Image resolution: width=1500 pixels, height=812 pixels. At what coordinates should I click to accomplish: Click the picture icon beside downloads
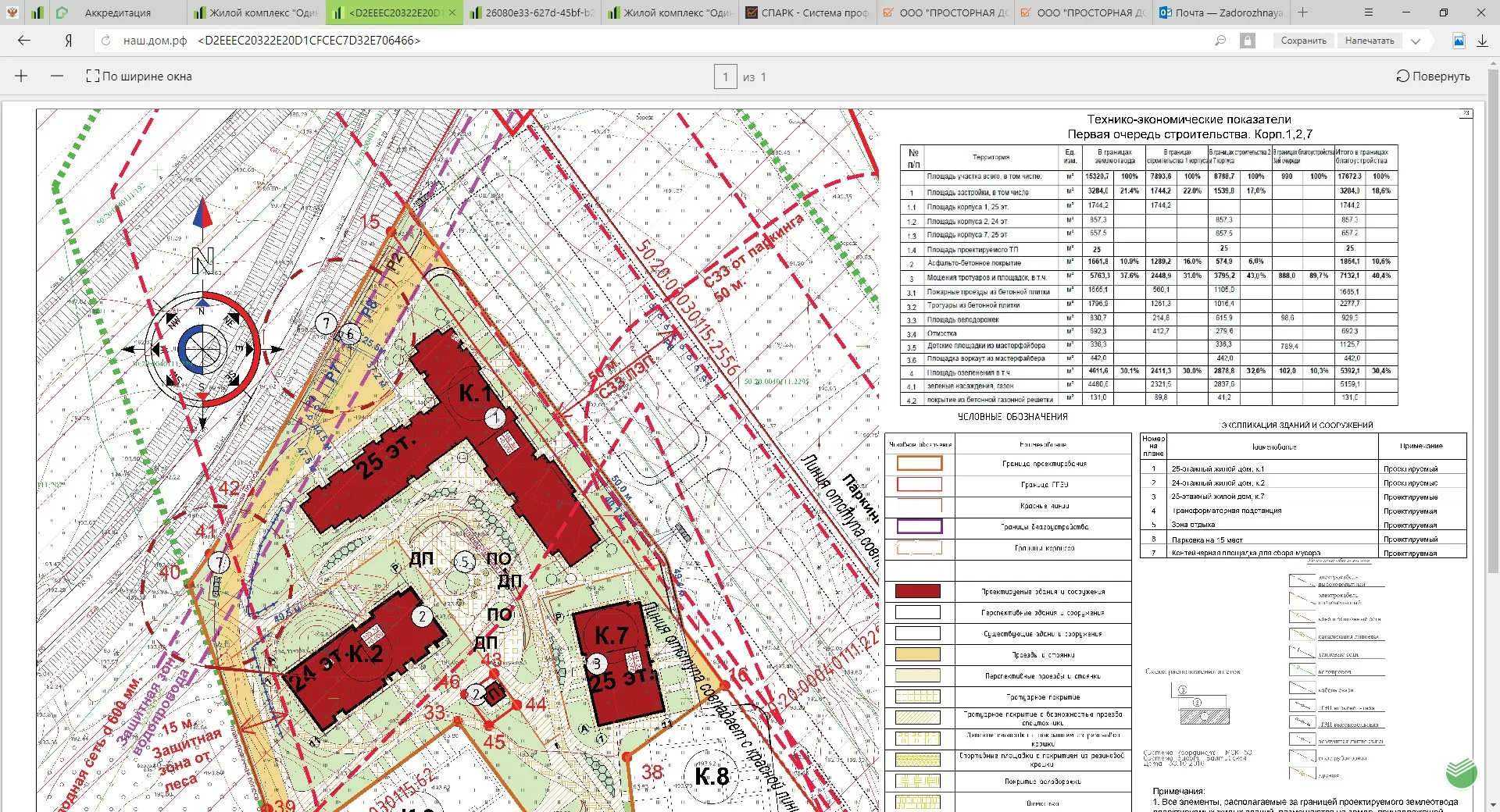point(1459,41)
